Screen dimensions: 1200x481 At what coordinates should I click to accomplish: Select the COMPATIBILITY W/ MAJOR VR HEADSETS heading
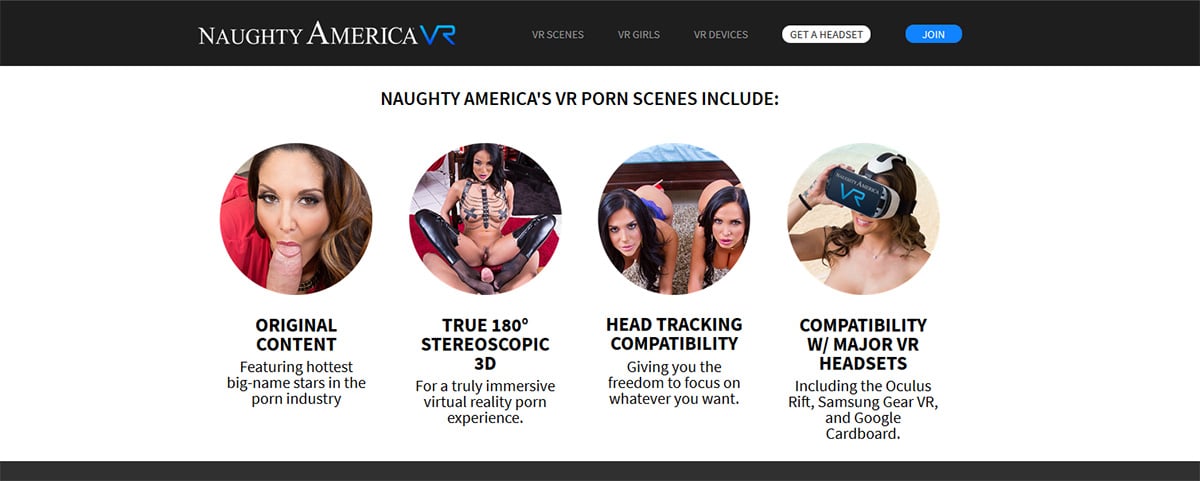pyautogui.click(x=863, y=344)
